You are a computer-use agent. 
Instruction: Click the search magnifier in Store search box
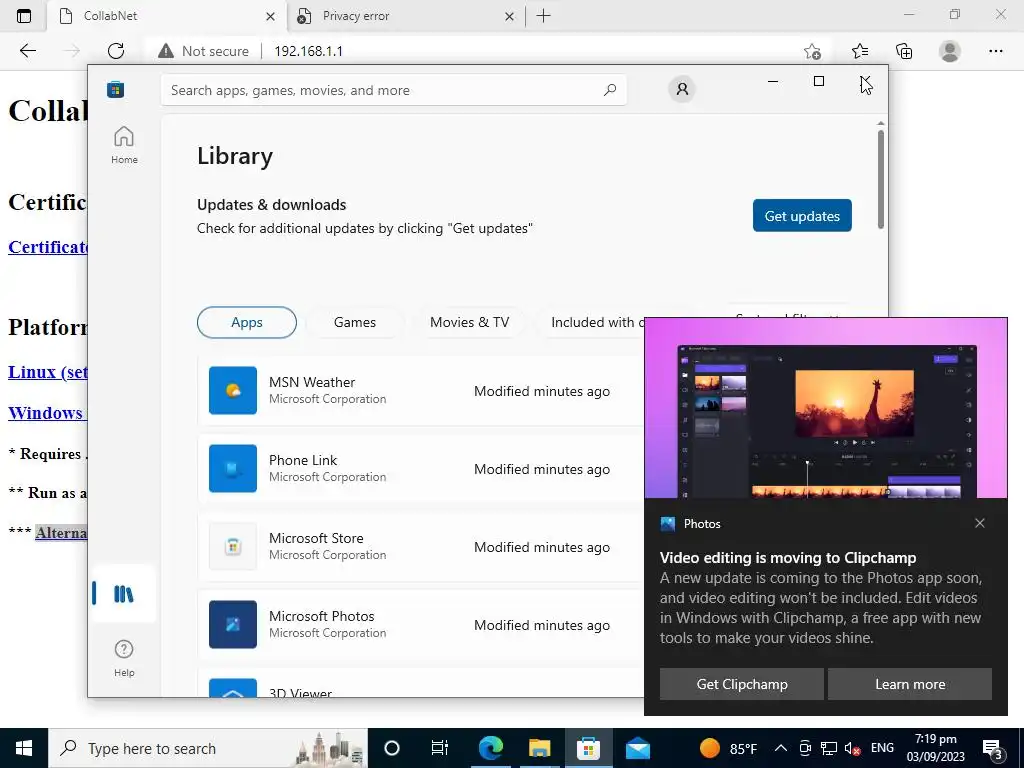coord(610,90)
